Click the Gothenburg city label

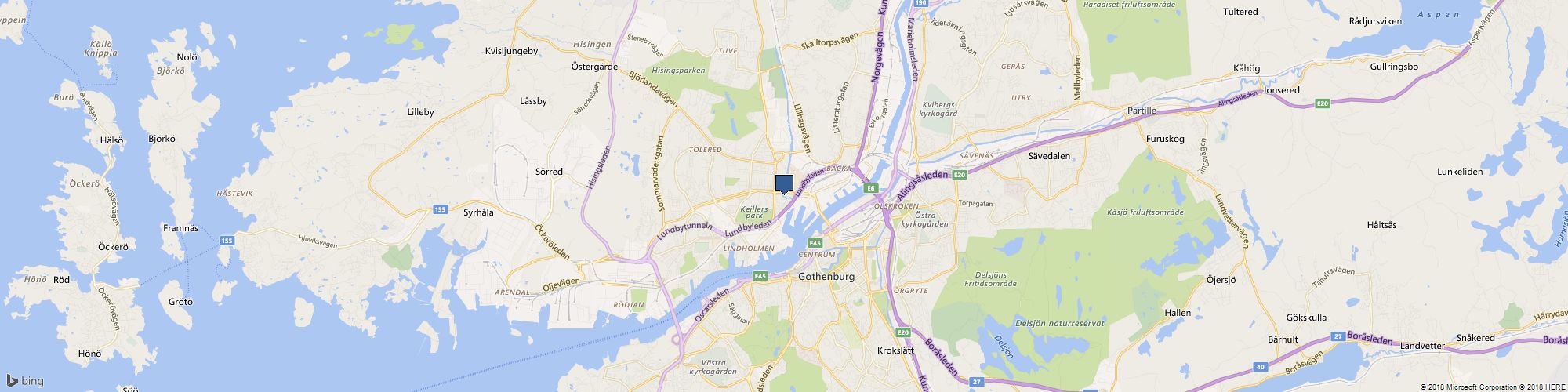(826, 277)
